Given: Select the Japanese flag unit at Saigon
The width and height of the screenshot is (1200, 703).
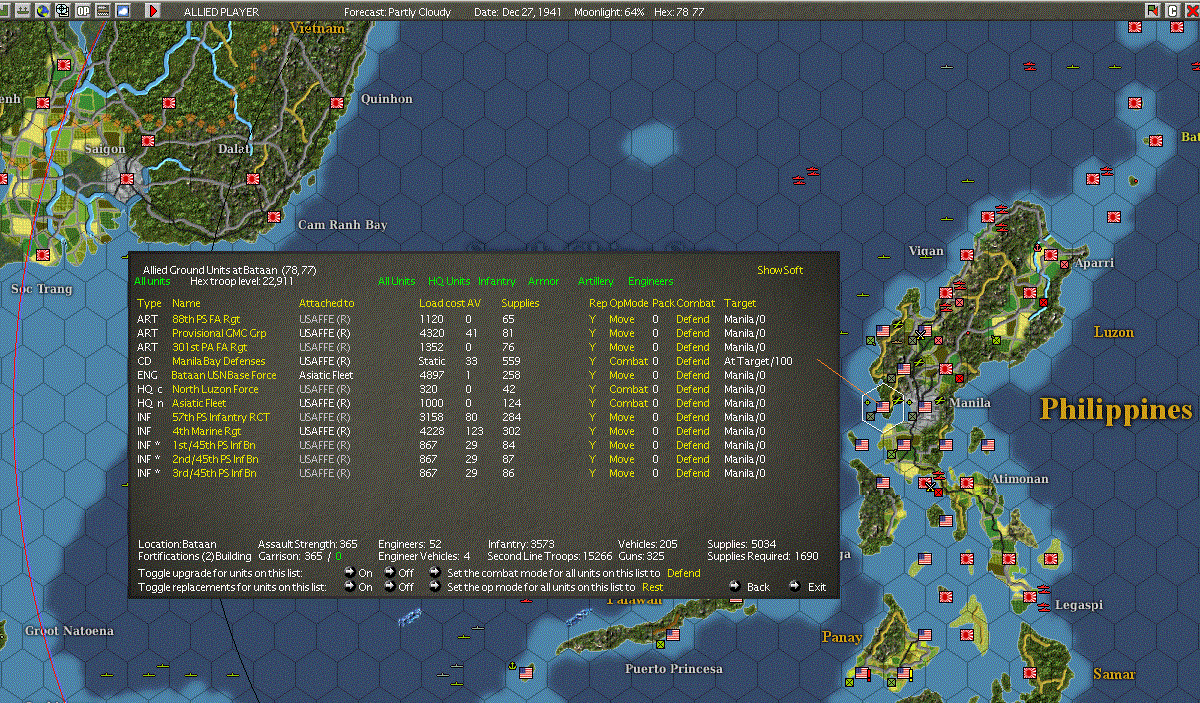Looking at the screenshot, I should click(x=127, y=179).
